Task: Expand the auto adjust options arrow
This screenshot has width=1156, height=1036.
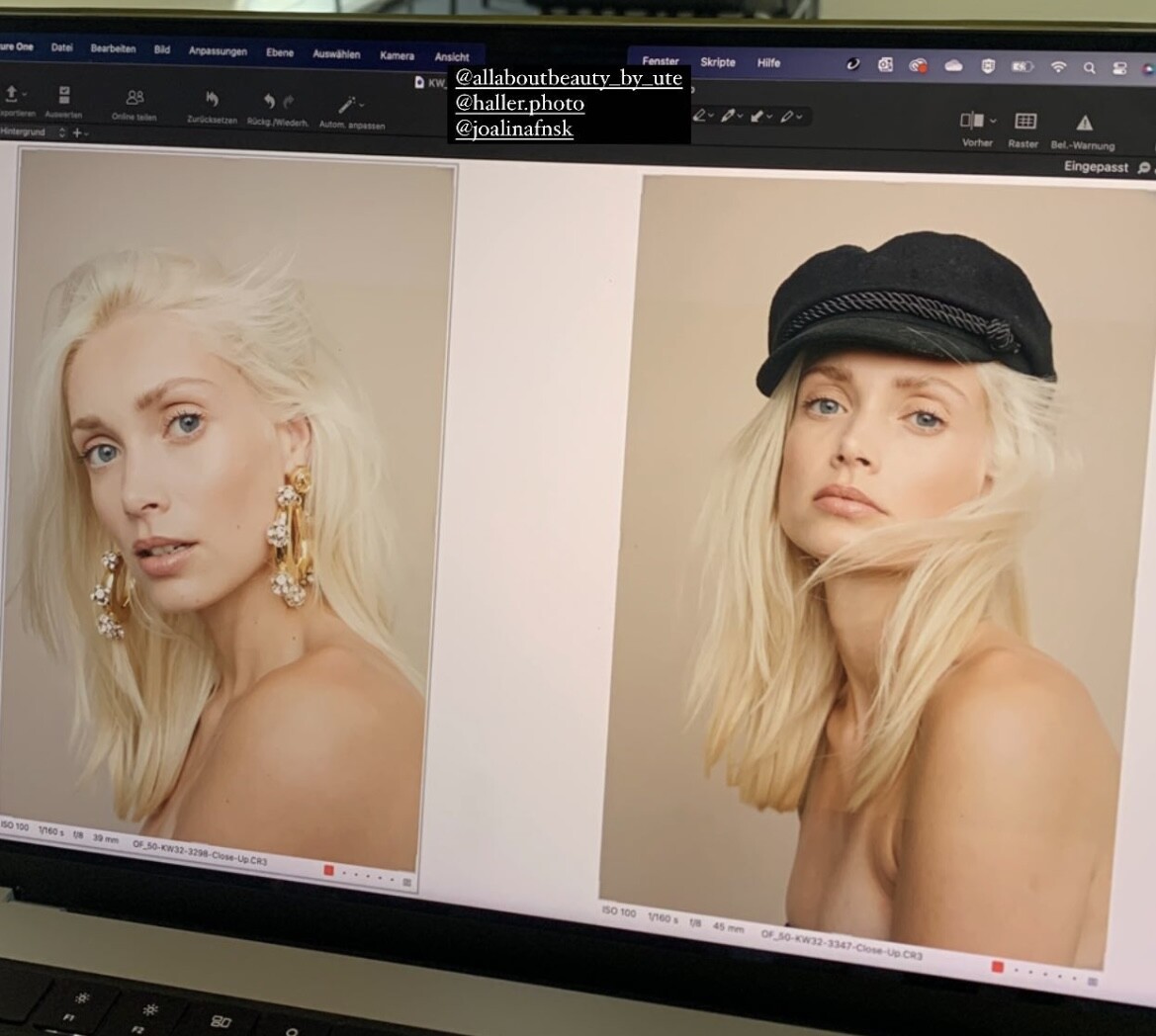Action: 361,106
